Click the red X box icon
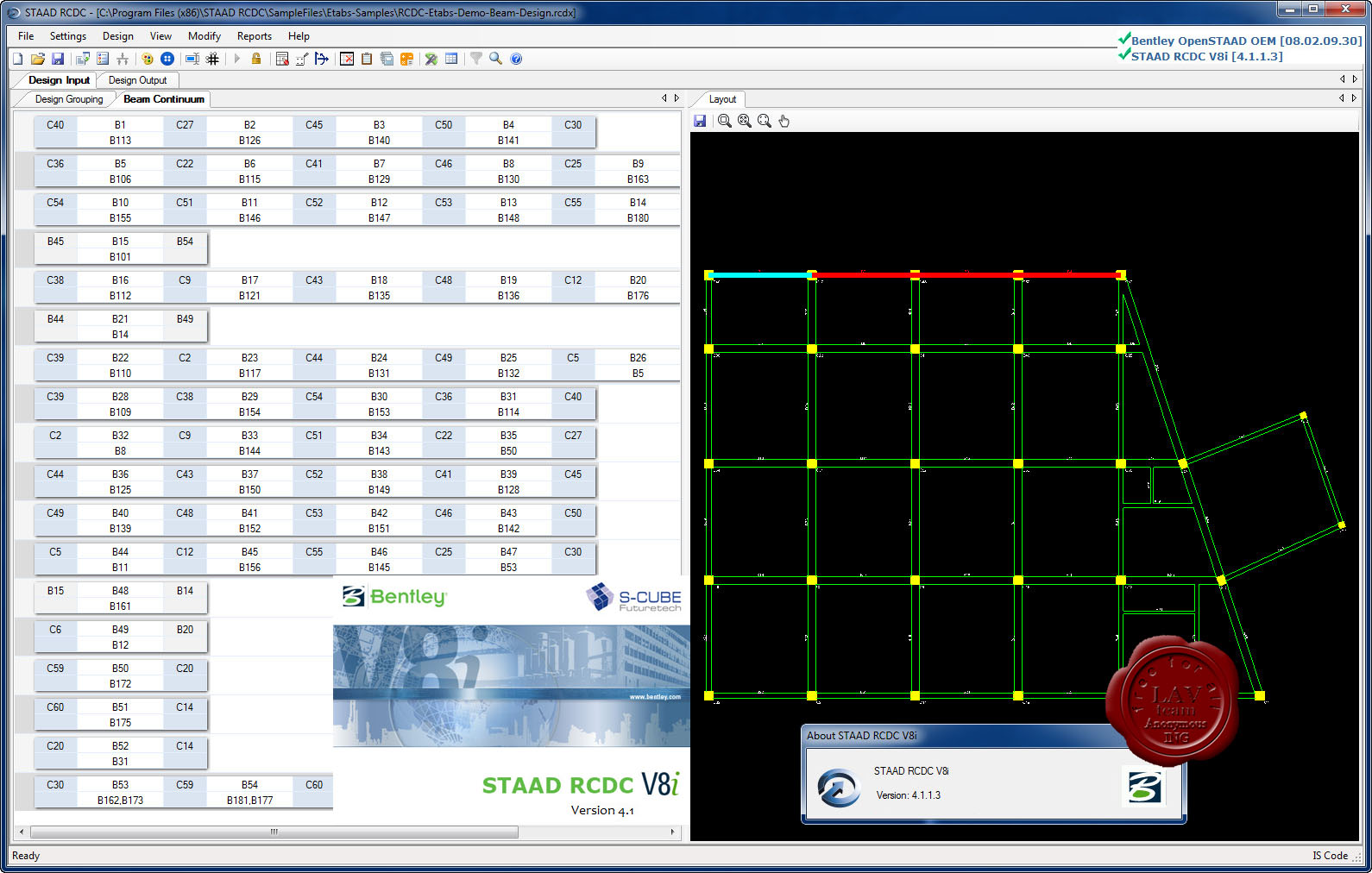 (x=347, y=59)
